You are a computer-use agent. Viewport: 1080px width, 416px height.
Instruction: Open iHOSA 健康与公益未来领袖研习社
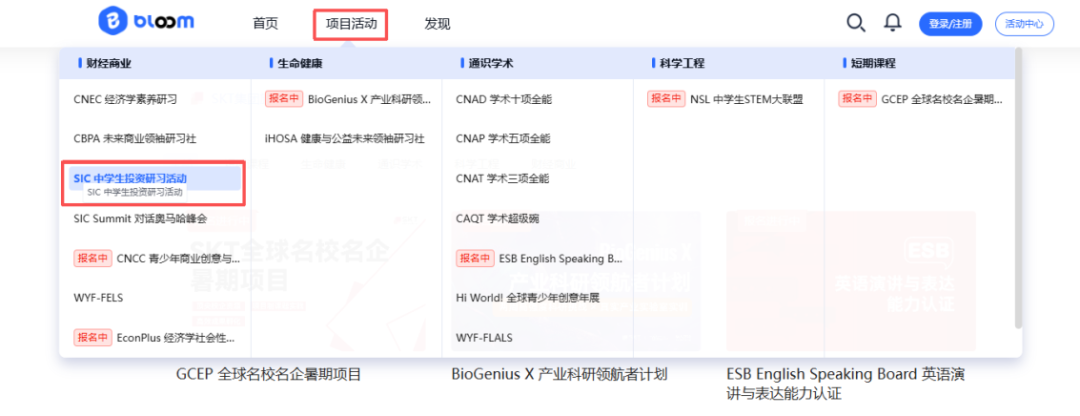pyautogui.click(x=344, y=138)
